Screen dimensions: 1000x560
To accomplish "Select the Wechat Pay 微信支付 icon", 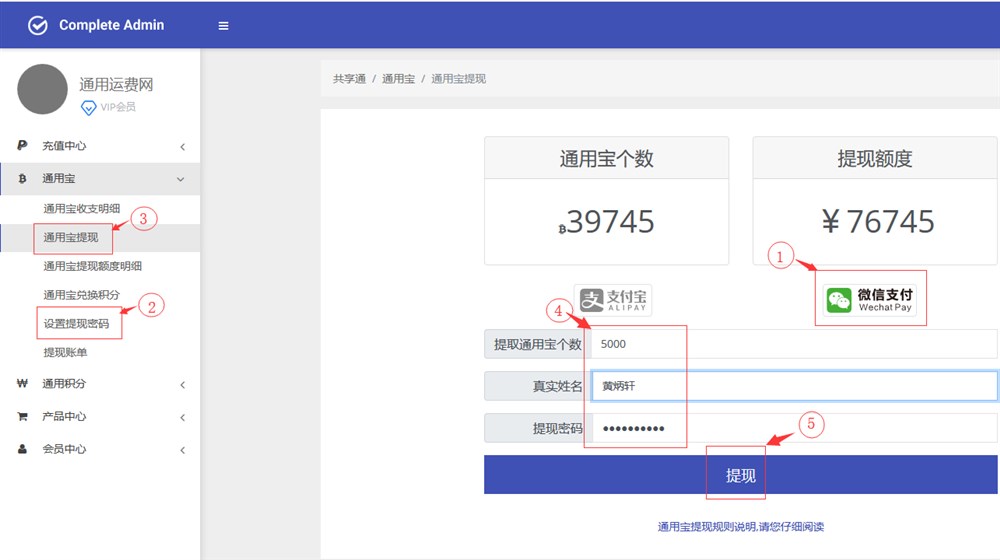I will [x=870, y=300].
